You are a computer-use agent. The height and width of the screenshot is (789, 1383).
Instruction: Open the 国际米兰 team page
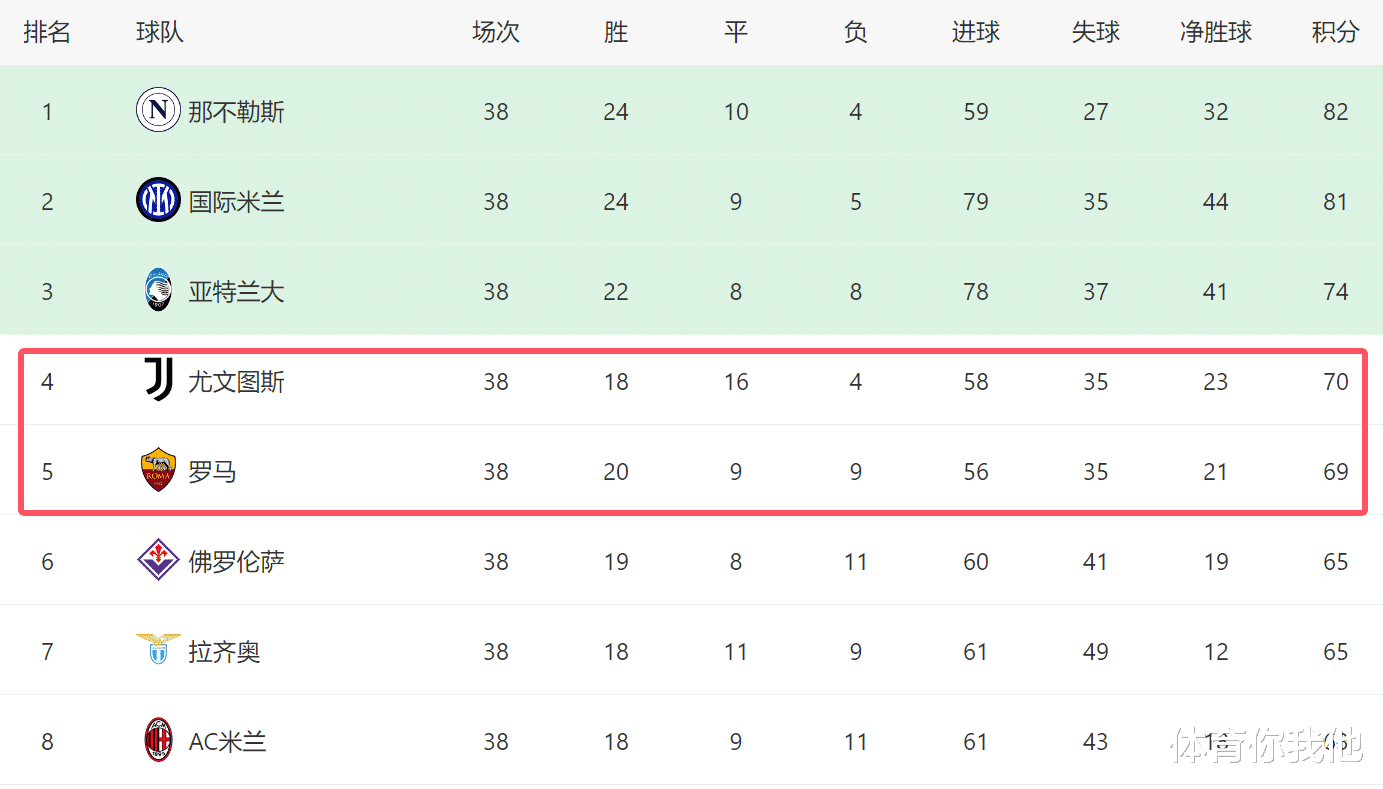(236, 201)
